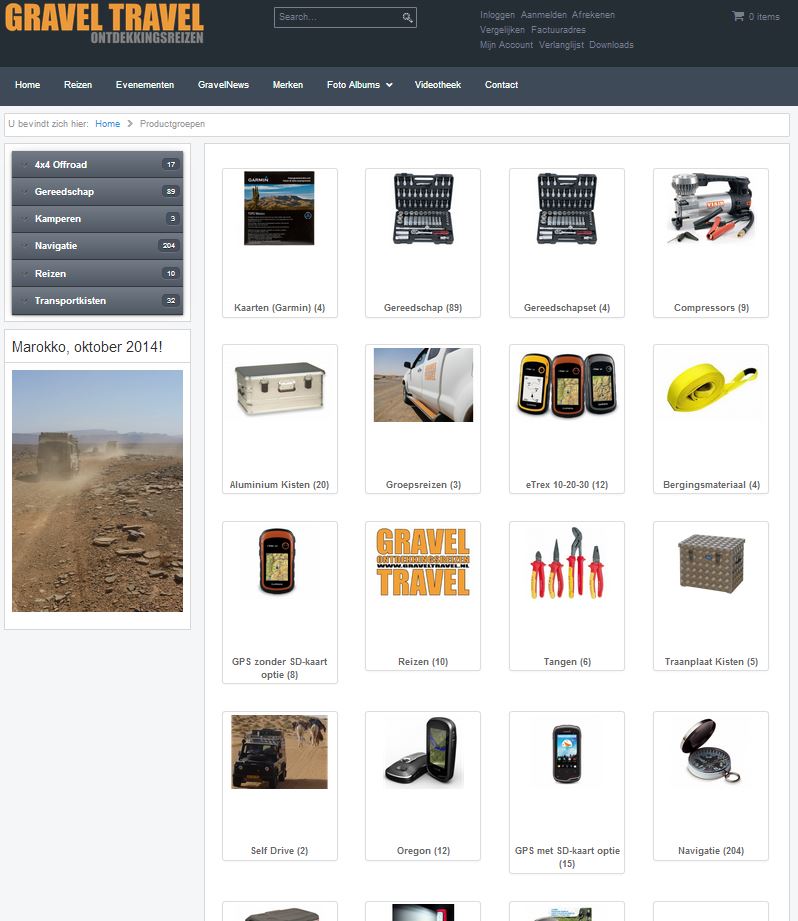This screenshot has height=921, width=798.
Task: Click the Navigatie (204) label
Action: coord(711,851)
